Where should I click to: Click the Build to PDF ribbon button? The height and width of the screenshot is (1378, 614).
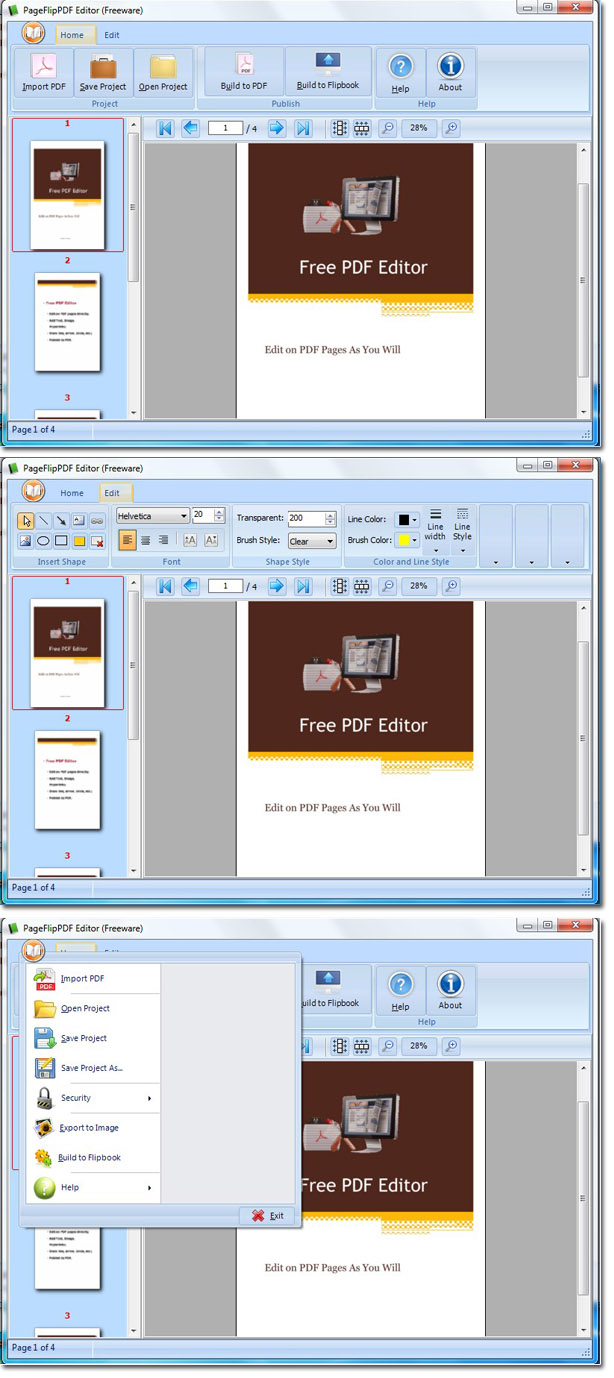click(244, 71)
